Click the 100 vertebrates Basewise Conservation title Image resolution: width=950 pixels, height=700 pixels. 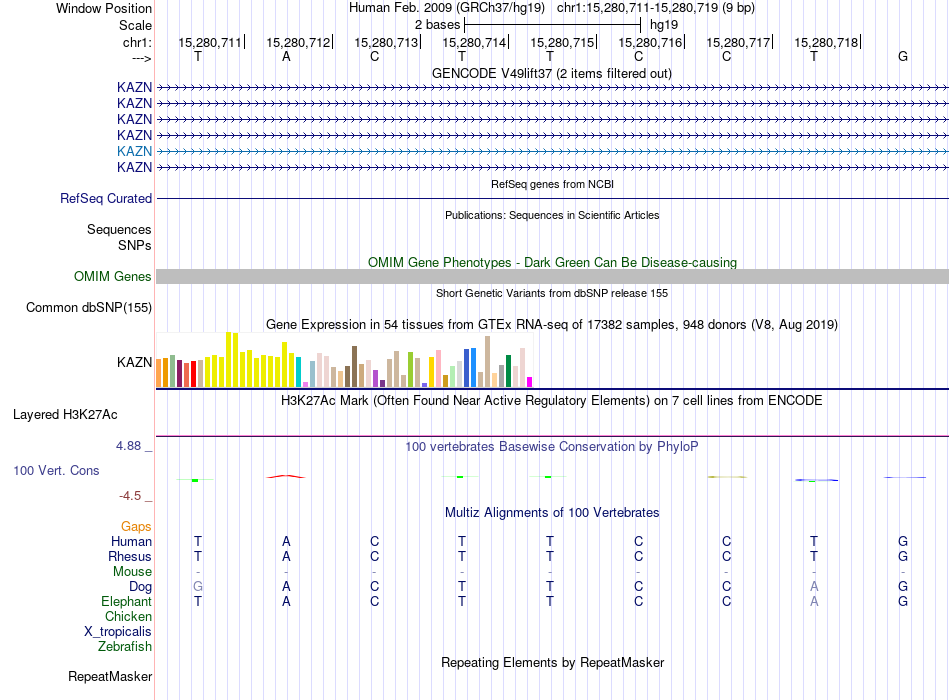click(x=552, y=446)
